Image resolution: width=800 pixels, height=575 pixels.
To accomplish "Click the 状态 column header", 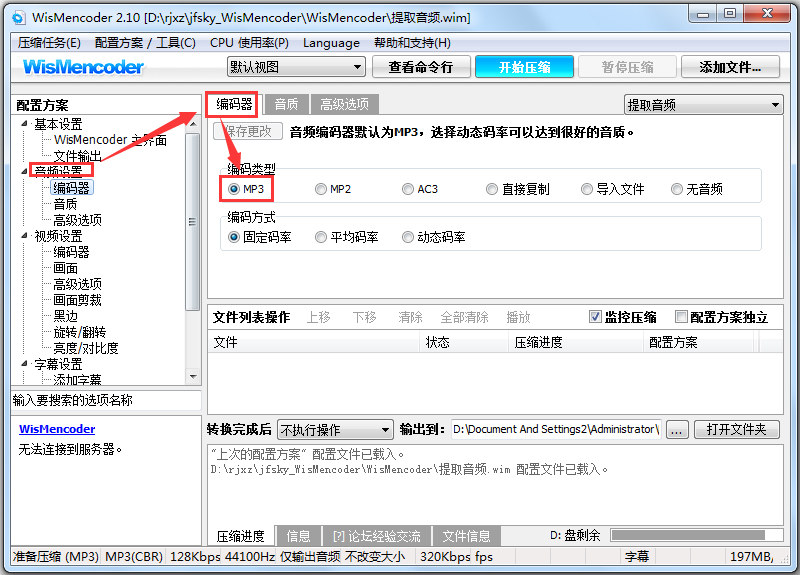I will 464,342.
